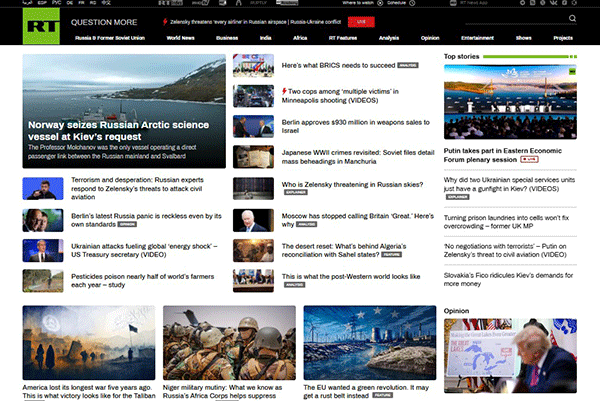The image size is (600, 401).
Task: Click Niger soldiers feature image
Action: point(229,342)
